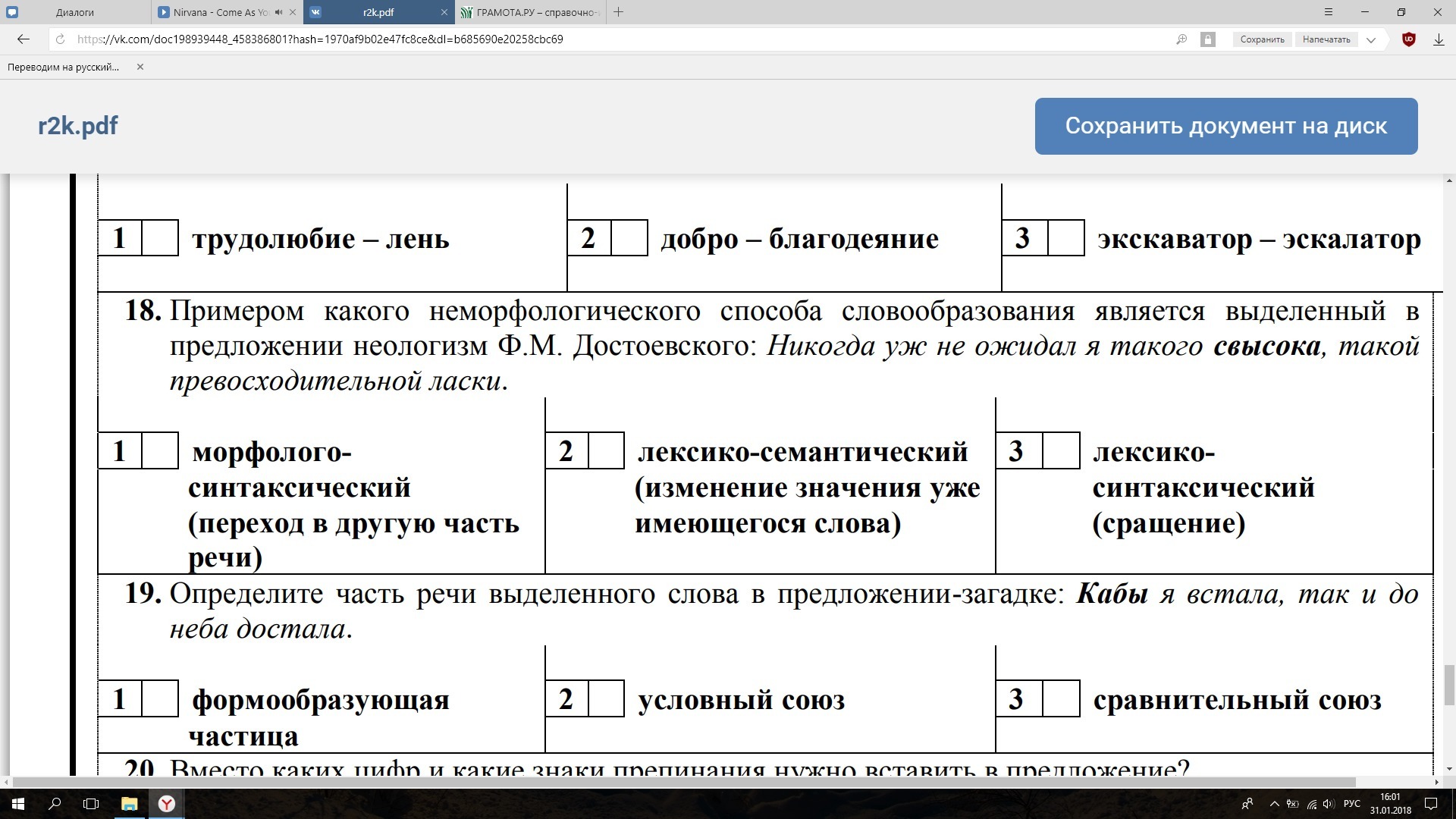Expand the chevron next to Напечатать

pos(1371,39)
